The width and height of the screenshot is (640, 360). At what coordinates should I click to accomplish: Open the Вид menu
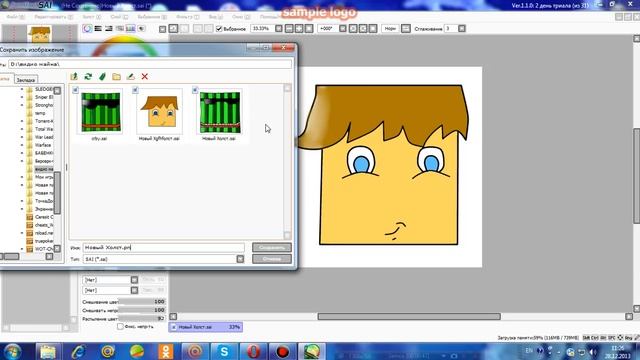tap(216, 17)
